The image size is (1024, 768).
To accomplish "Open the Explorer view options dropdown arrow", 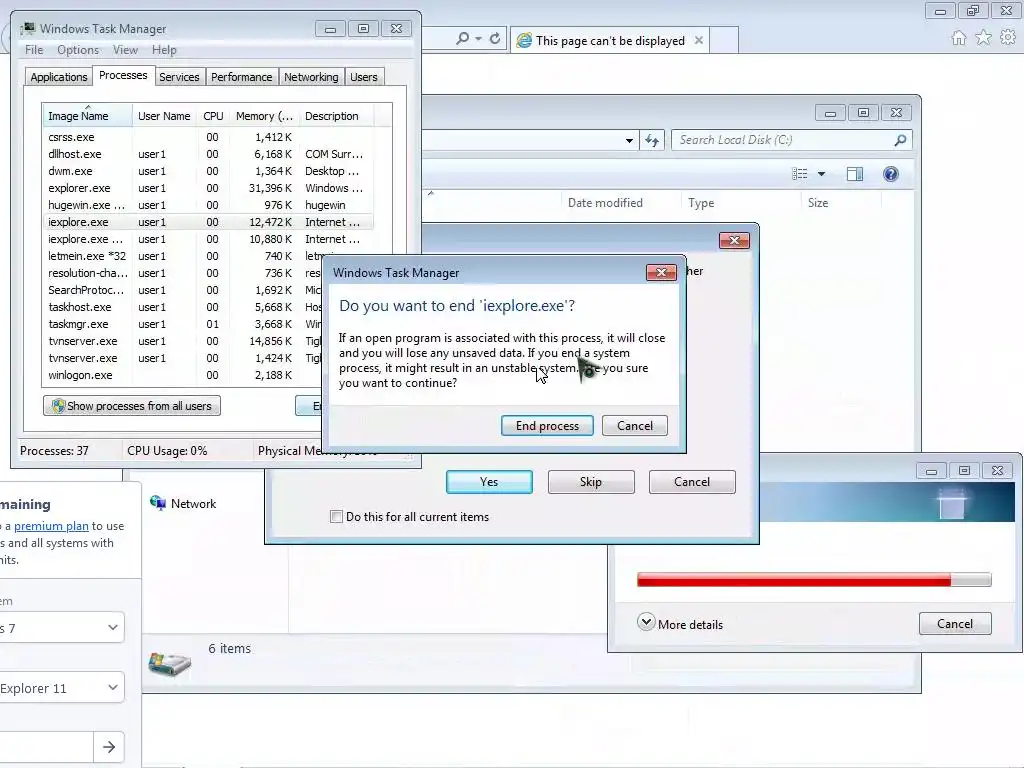I will 822,174.
